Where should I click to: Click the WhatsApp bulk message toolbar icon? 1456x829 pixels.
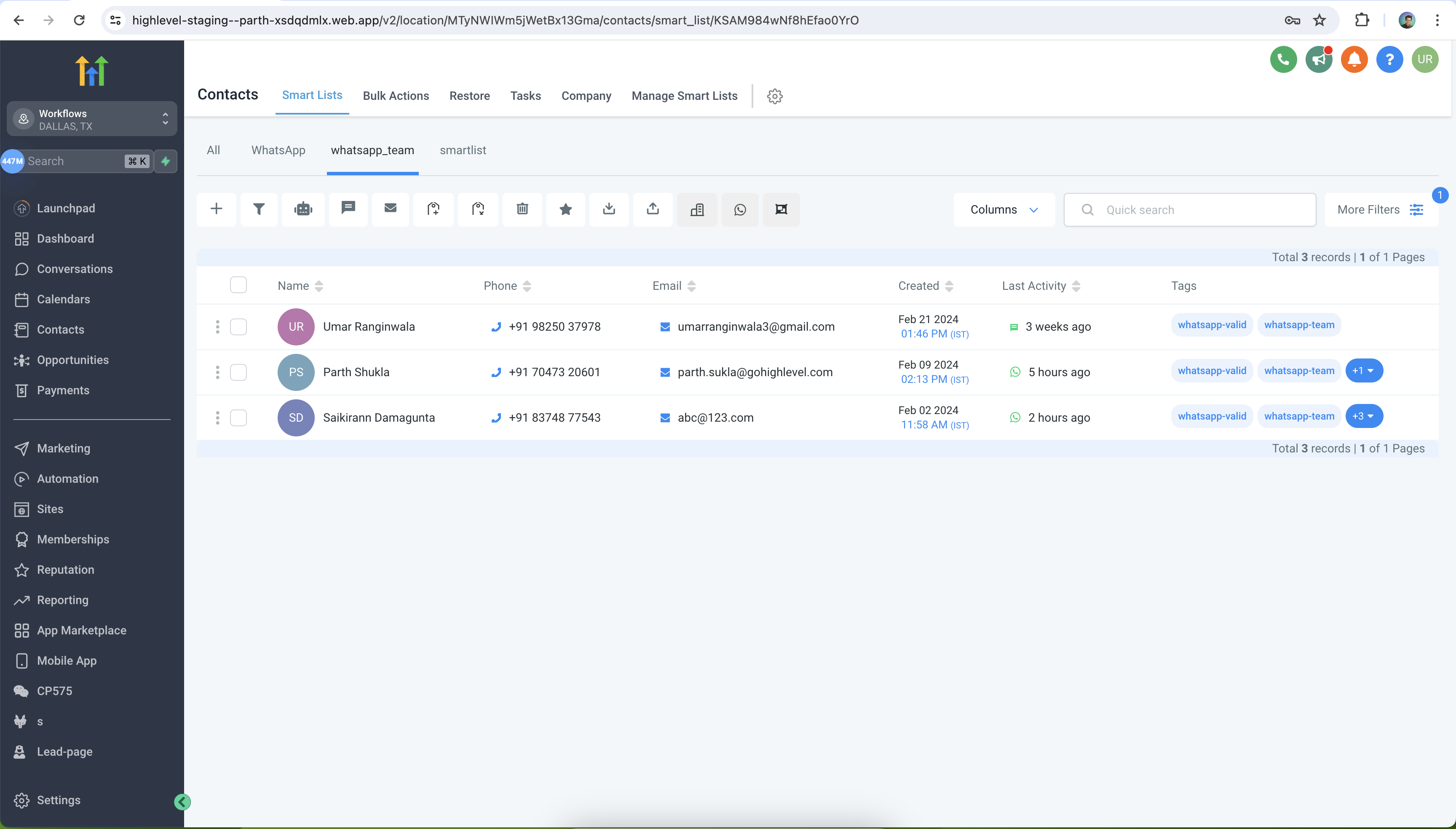tap(740, 209)
